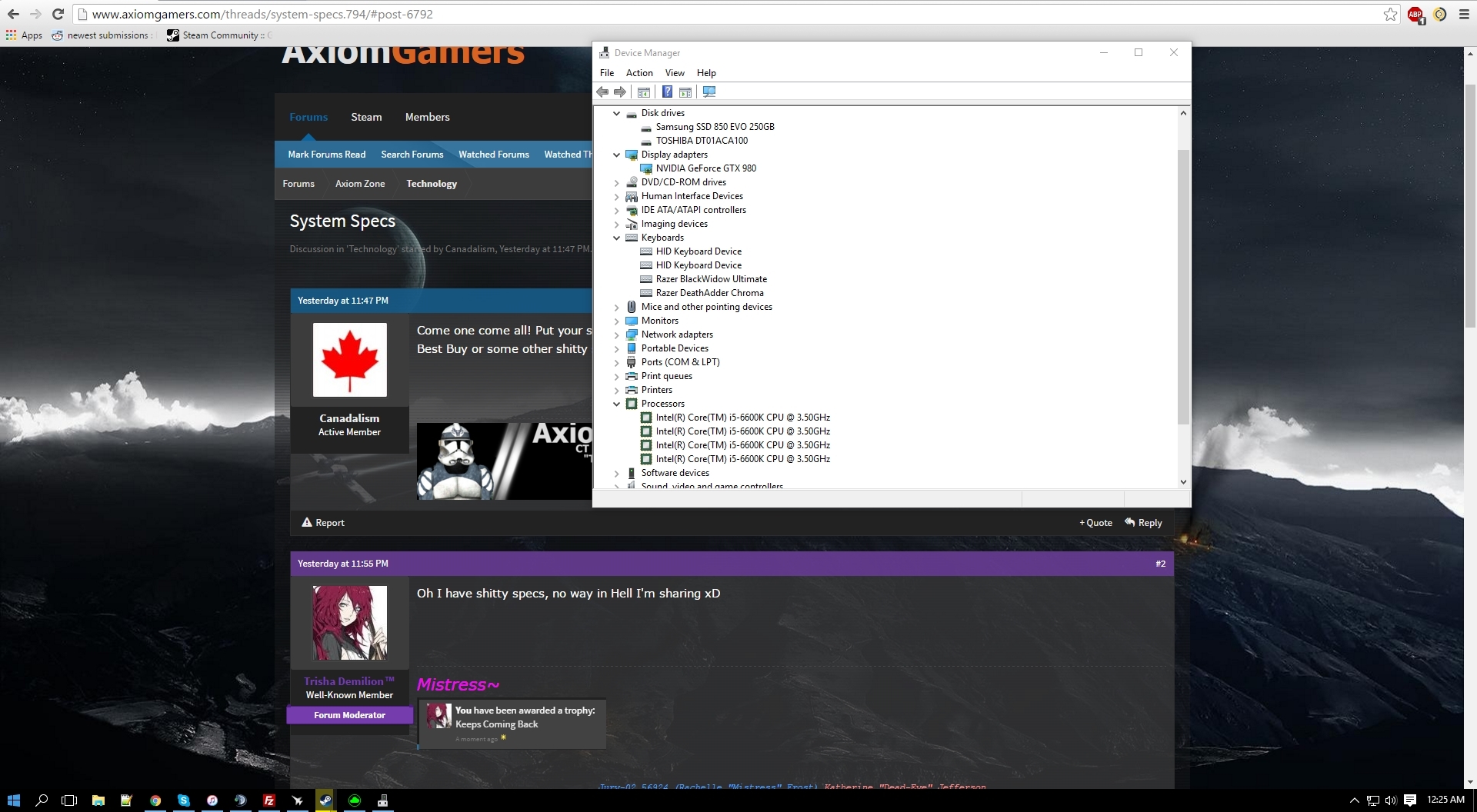Open the blue Help icon in Device Manager
1477x812 pixels.
click(667, 92)
